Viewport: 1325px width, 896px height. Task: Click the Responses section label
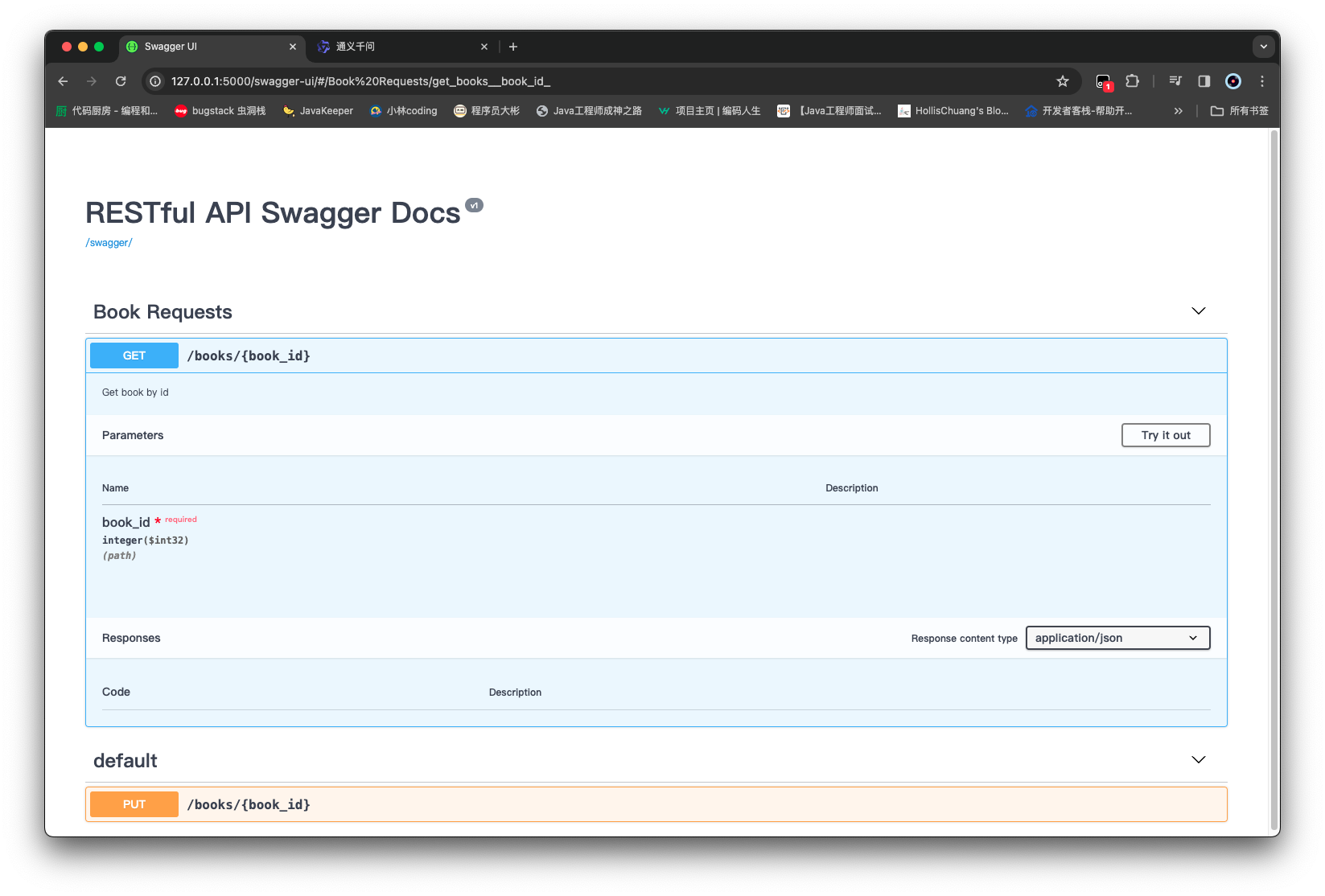point(131,638)
